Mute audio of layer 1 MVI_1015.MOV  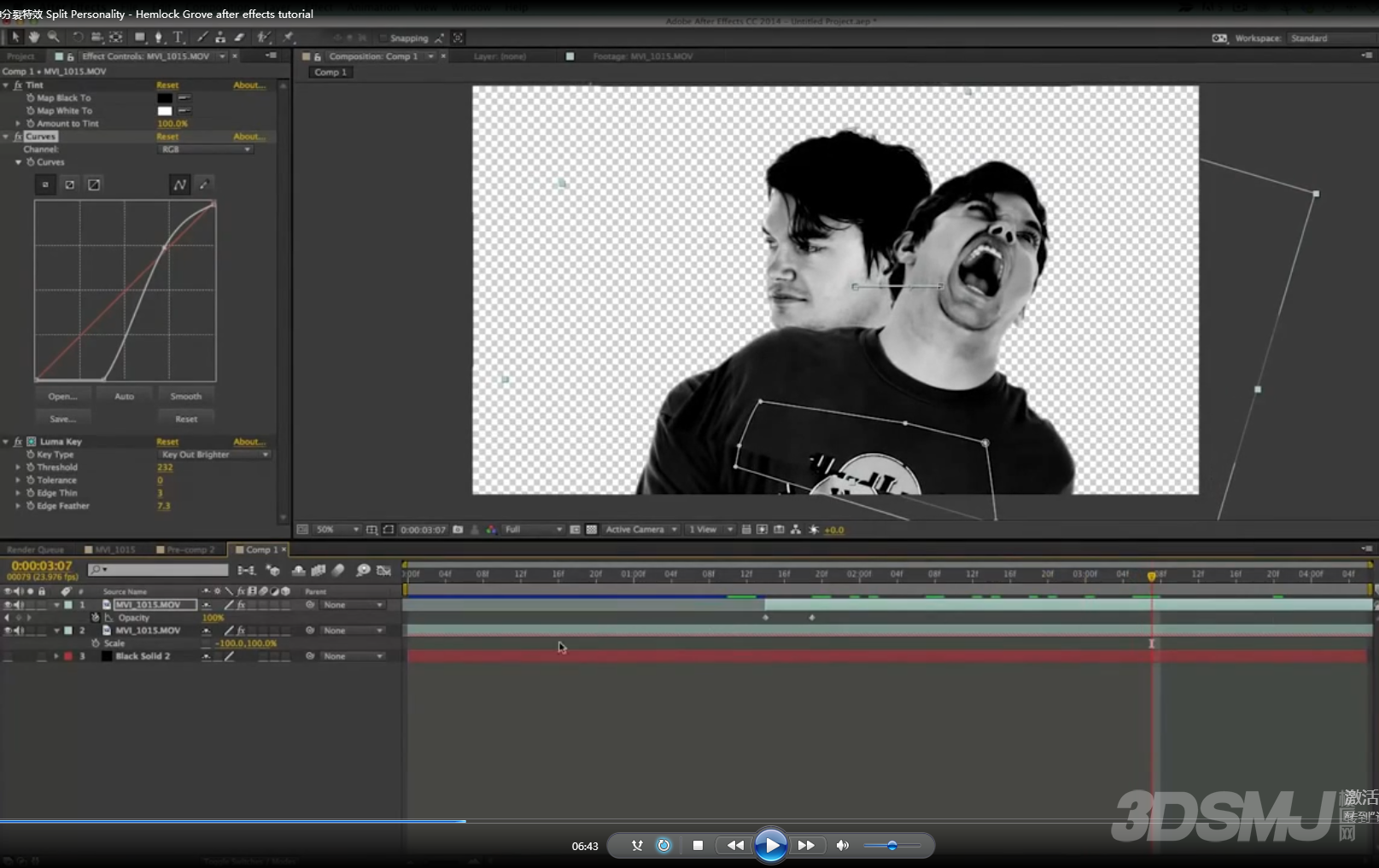[19, 605]
